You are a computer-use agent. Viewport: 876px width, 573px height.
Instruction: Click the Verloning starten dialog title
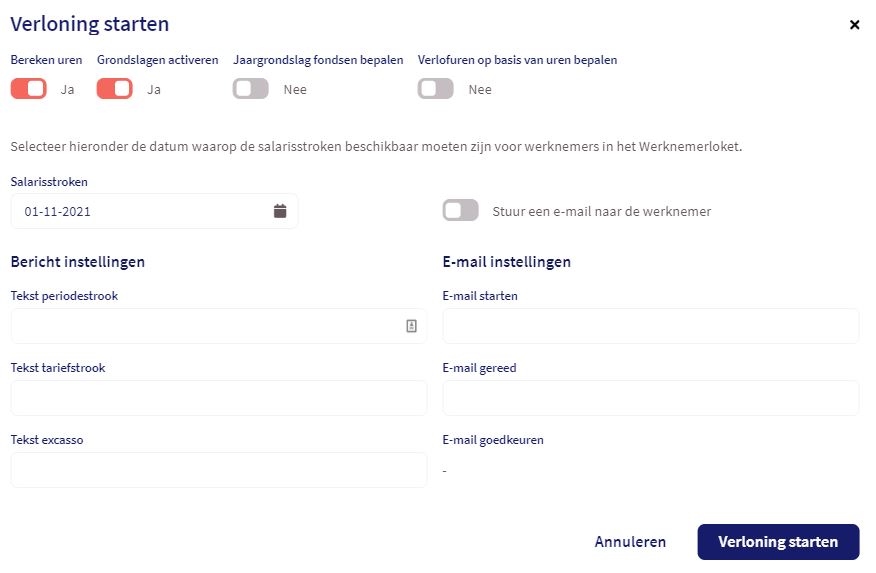90,24
